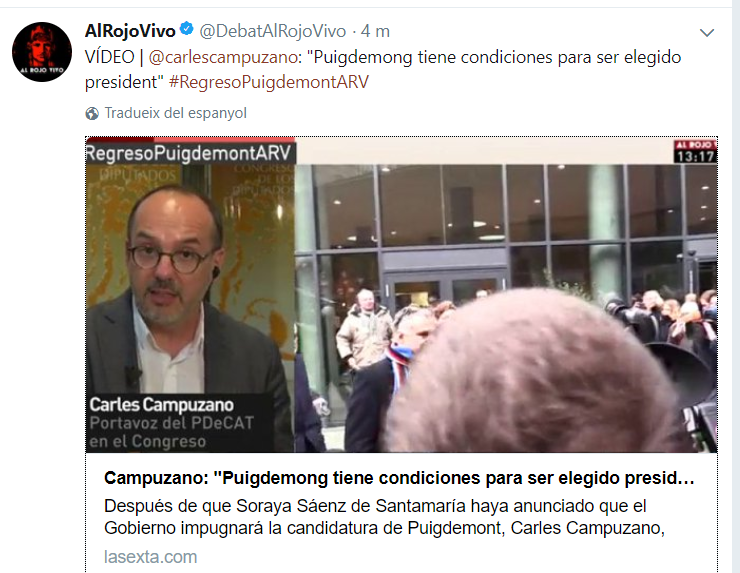Click the Carles Campuzano name caption
Screen dimensions: 740x573
coord(162,405)
